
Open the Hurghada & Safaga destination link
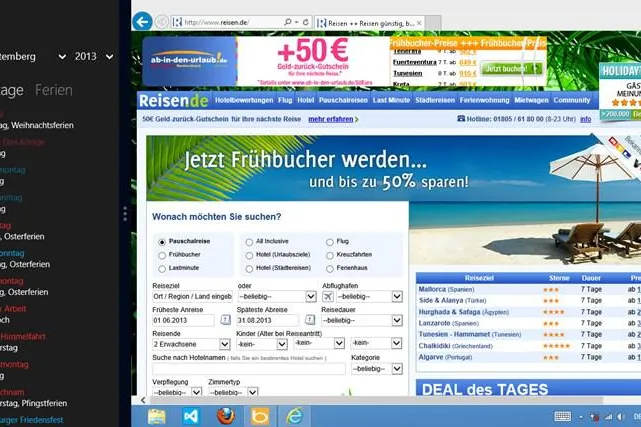[463, 312]
